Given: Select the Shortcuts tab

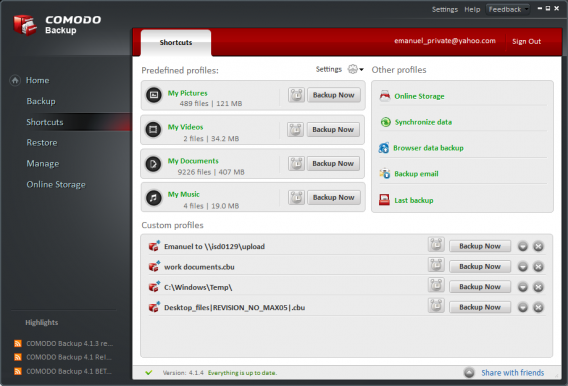Looking at the screenshot, I should pyautogui.click(x=176, y=43).
